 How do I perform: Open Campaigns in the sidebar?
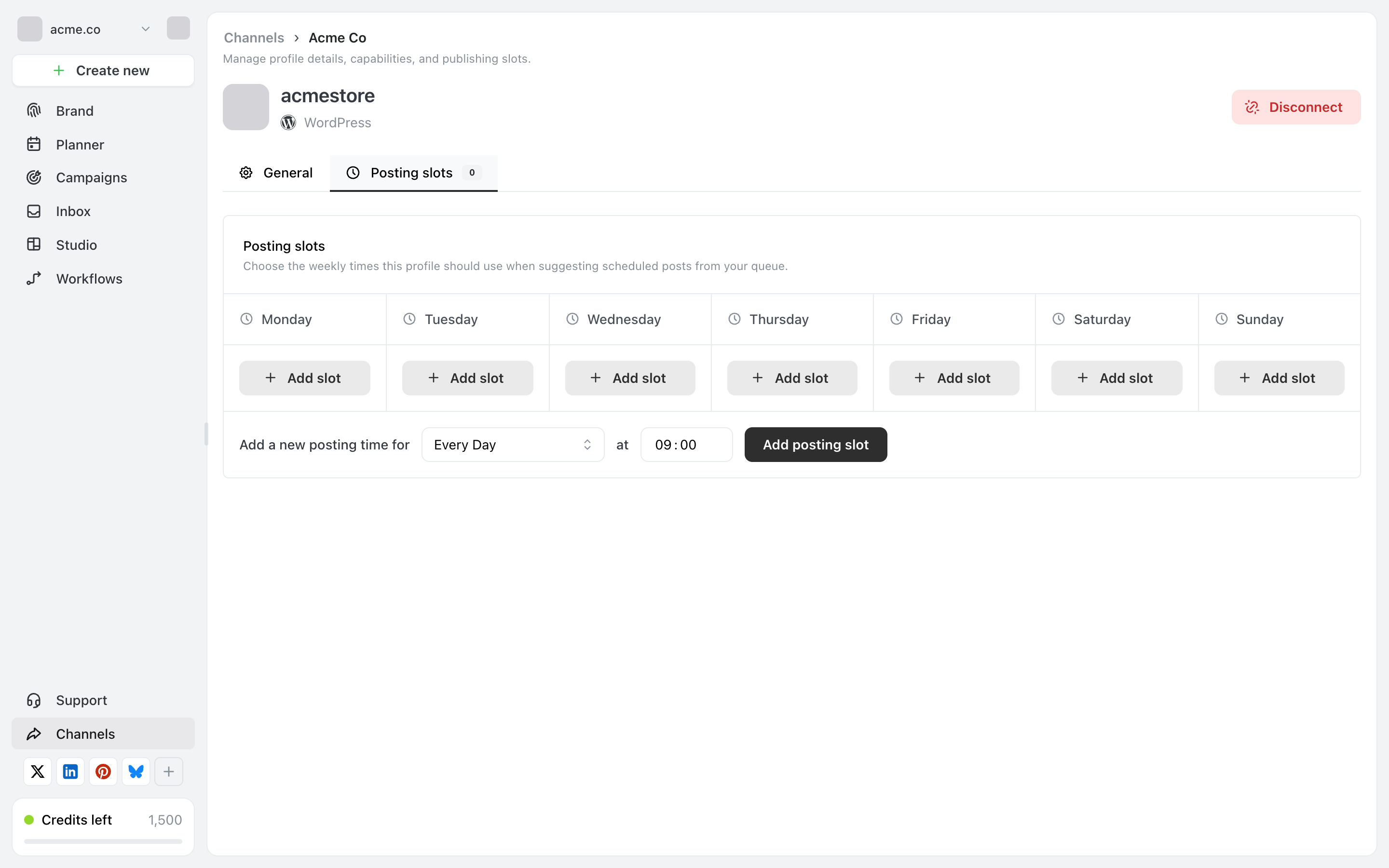click(x=103, y=177)
